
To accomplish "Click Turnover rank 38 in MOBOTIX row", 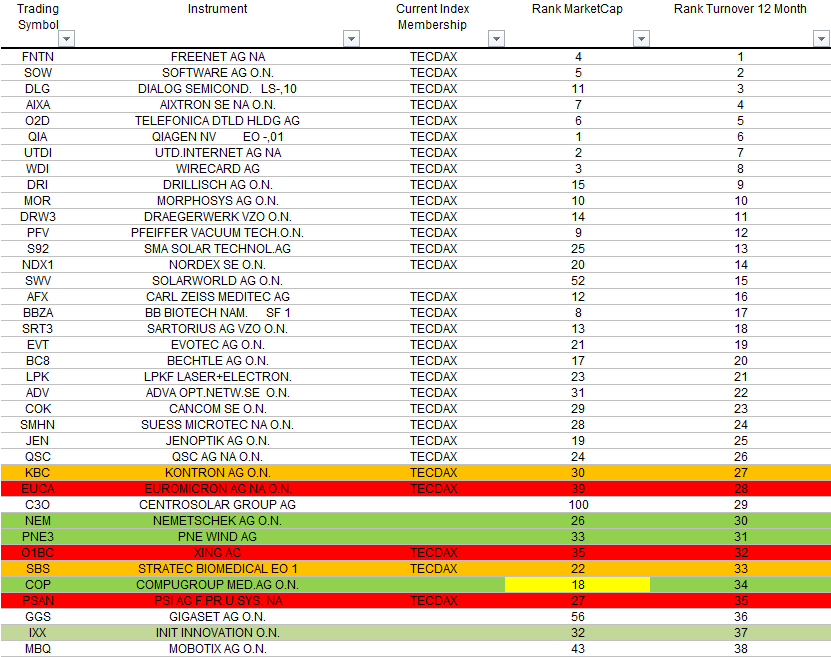I will [x=740, y=649].
